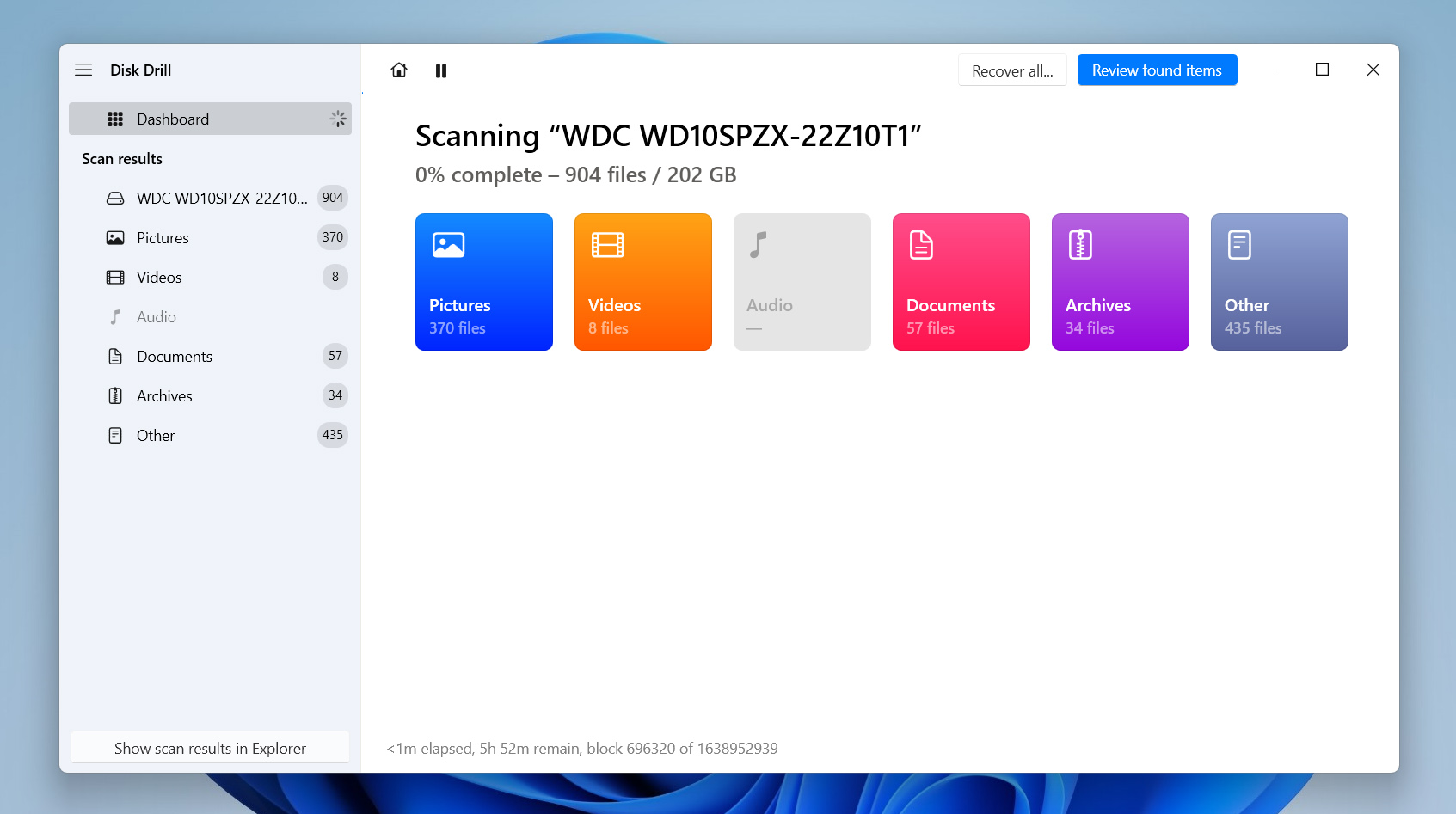Screen dimensions: 1456x814
Task: Click sidebar Videos film icon
Action: [115, 277]
